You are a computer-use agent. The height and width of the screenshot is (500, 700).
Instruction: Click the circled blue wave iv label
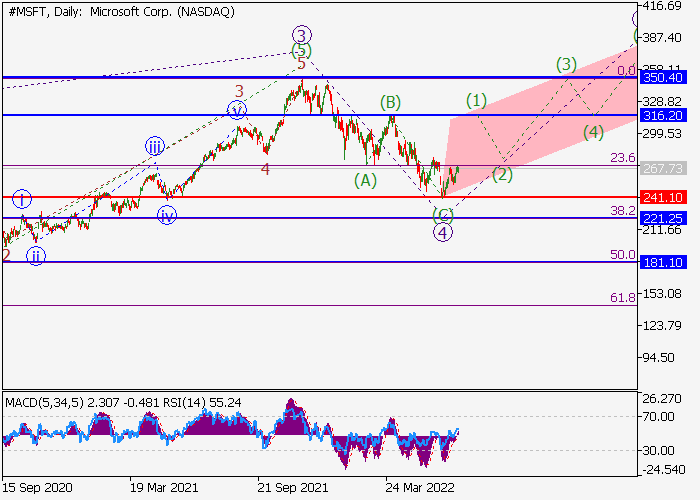coord(167,214)
